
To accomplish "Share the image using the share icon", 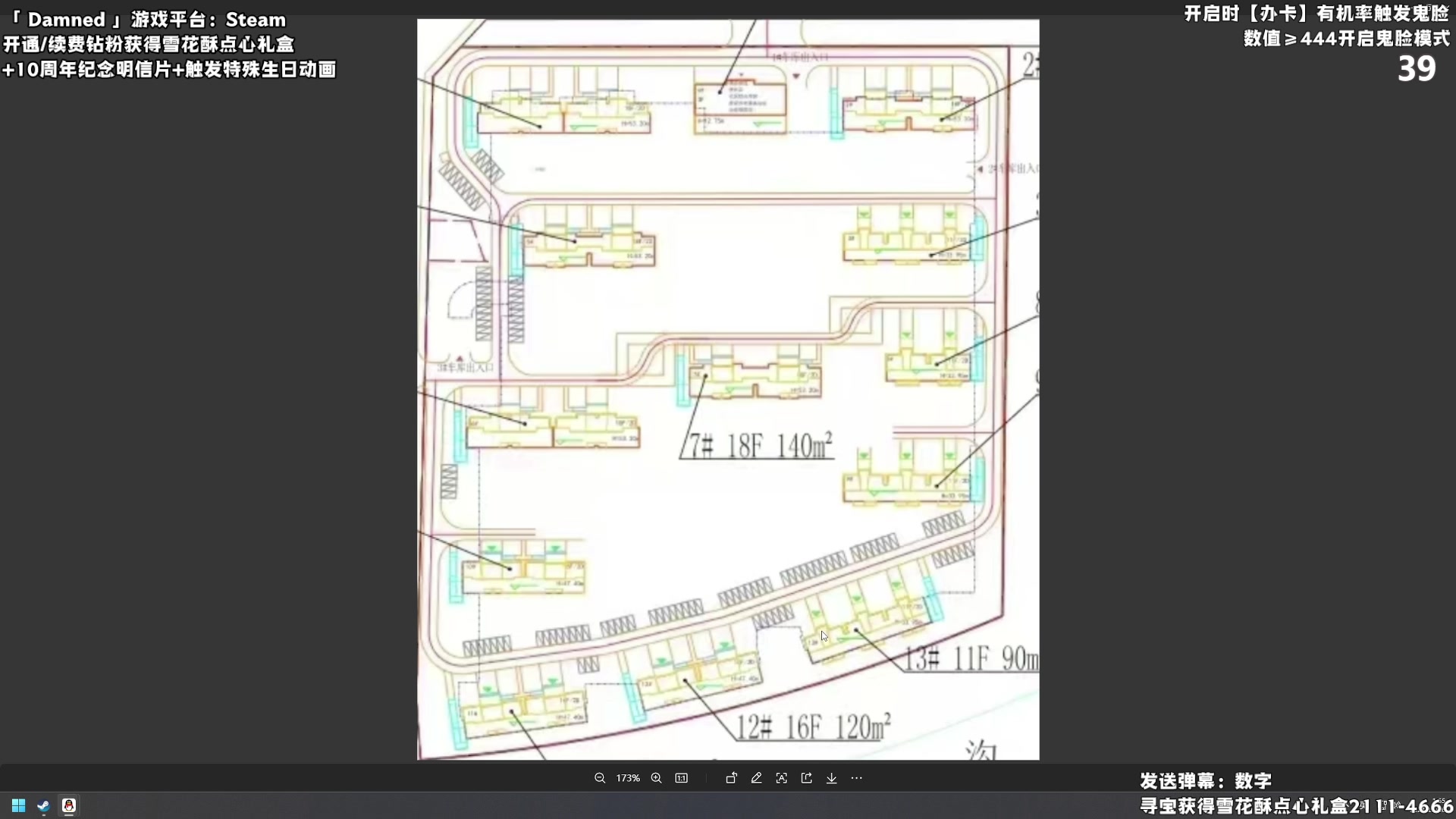I will (x=806, y=778).
